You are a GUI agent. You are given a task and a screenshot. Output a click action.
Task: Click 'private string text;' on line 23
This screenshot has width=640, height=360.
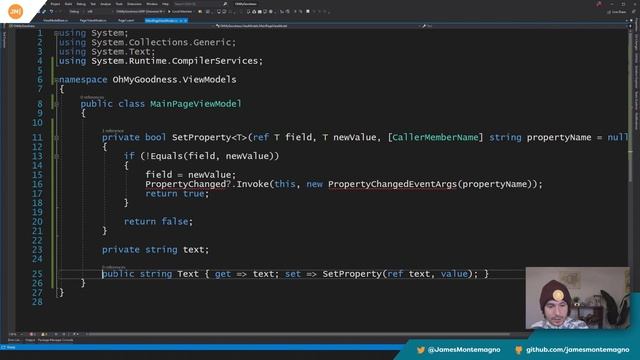156,250
